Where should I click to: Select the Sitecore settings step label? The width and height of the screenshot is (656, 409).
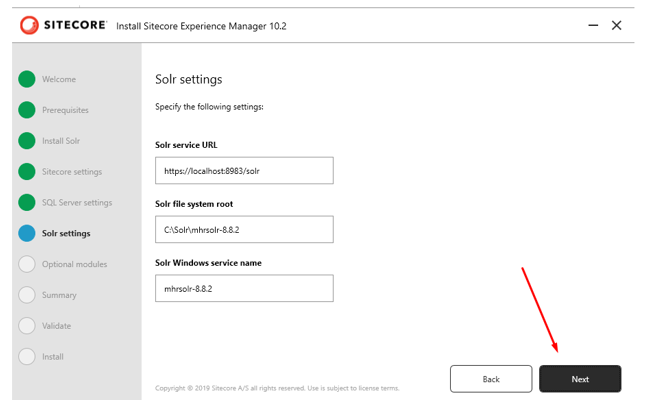(72, 172)
